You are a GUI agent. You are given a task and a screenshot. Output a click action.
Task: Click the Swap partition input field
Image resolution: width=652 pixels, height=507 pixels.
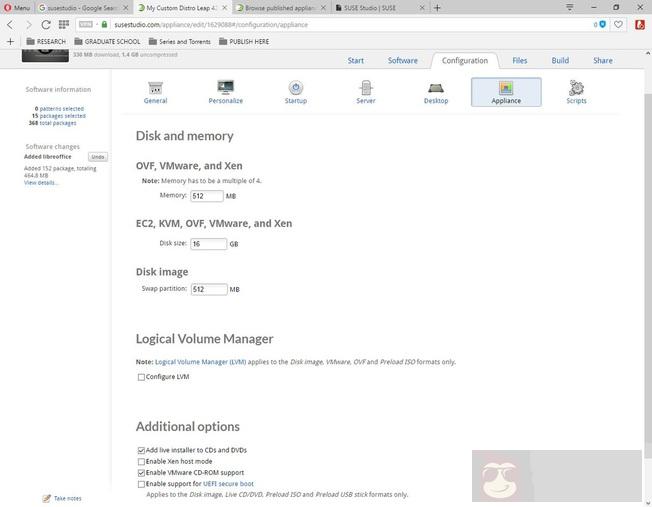pos(209,289)
